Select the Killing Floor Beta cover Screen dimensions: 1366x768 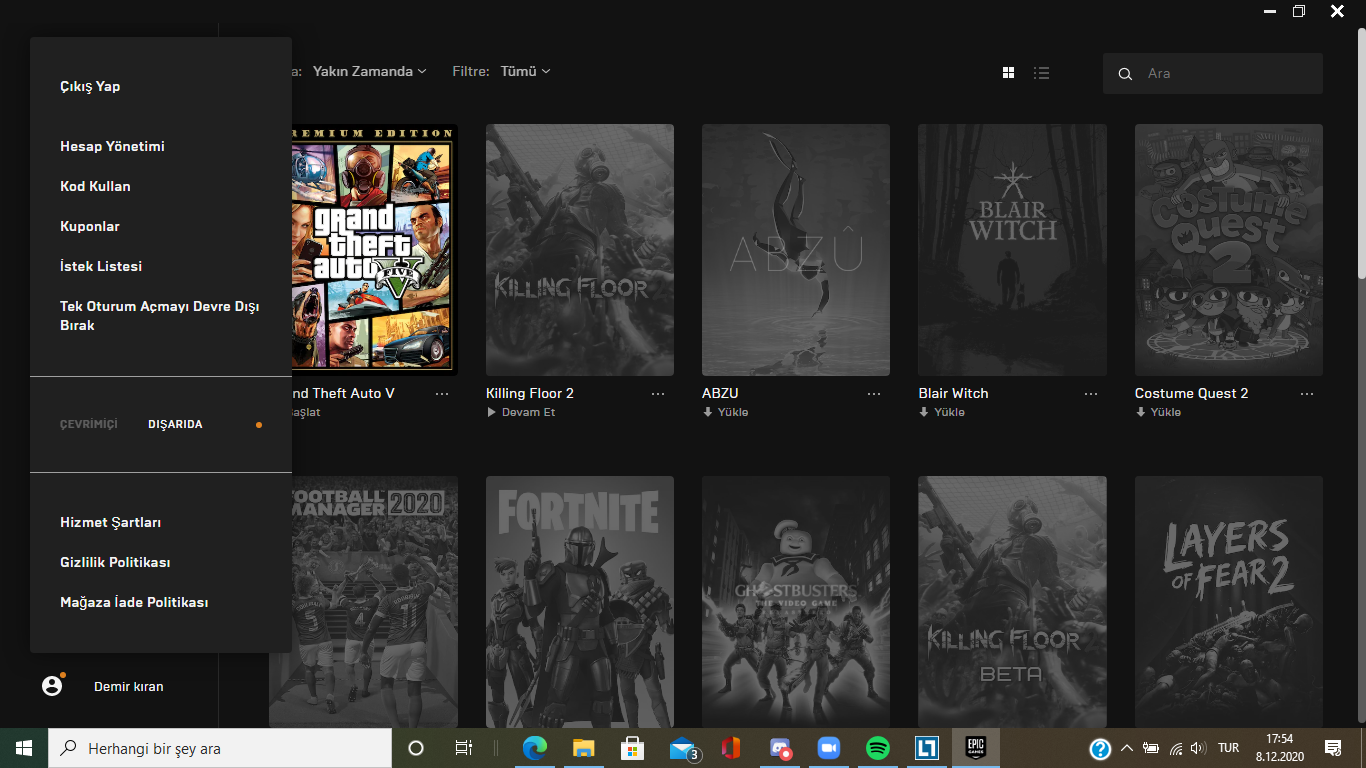[x=1012, y=602]
